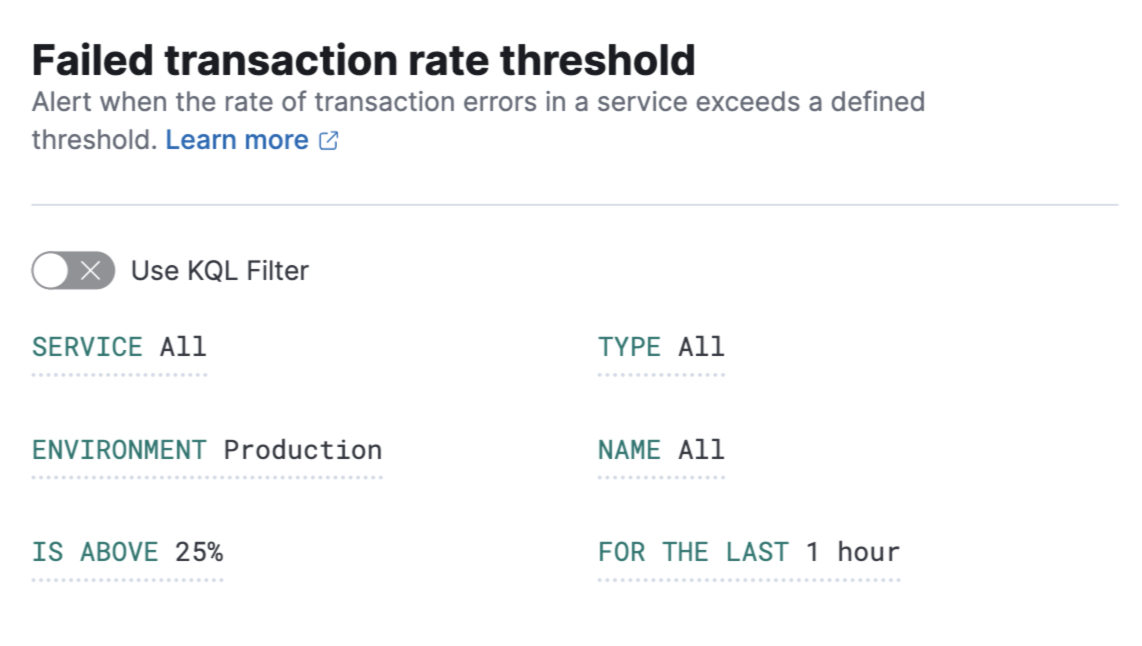Screen dimensions: 1142x646
Task: Choose a different transaction TYPE
Action: 661,347
